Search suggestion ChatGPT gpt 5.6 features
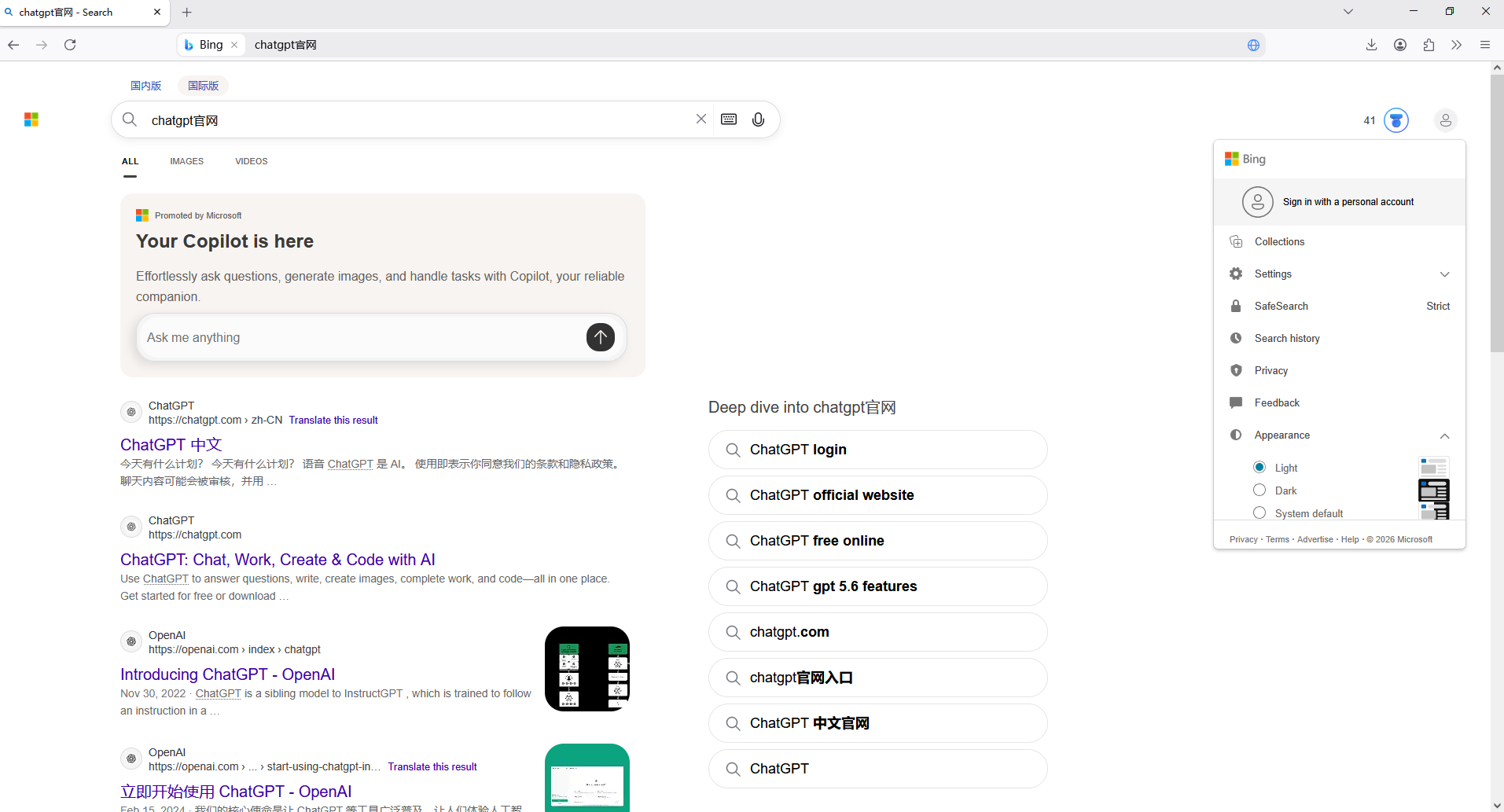The image size is (1504, 812). (x=878, y=586)
